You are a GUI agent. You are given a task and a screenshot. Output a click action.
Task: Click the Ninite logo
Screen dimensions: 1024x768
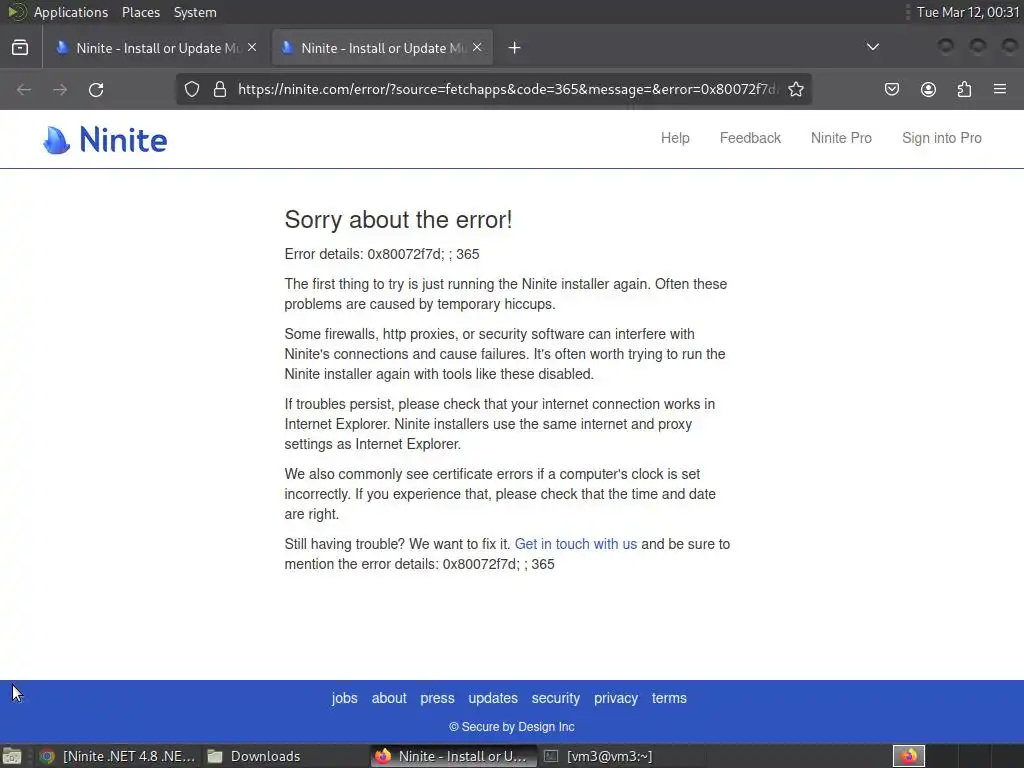pyautogui.click(x=105, y=140)
